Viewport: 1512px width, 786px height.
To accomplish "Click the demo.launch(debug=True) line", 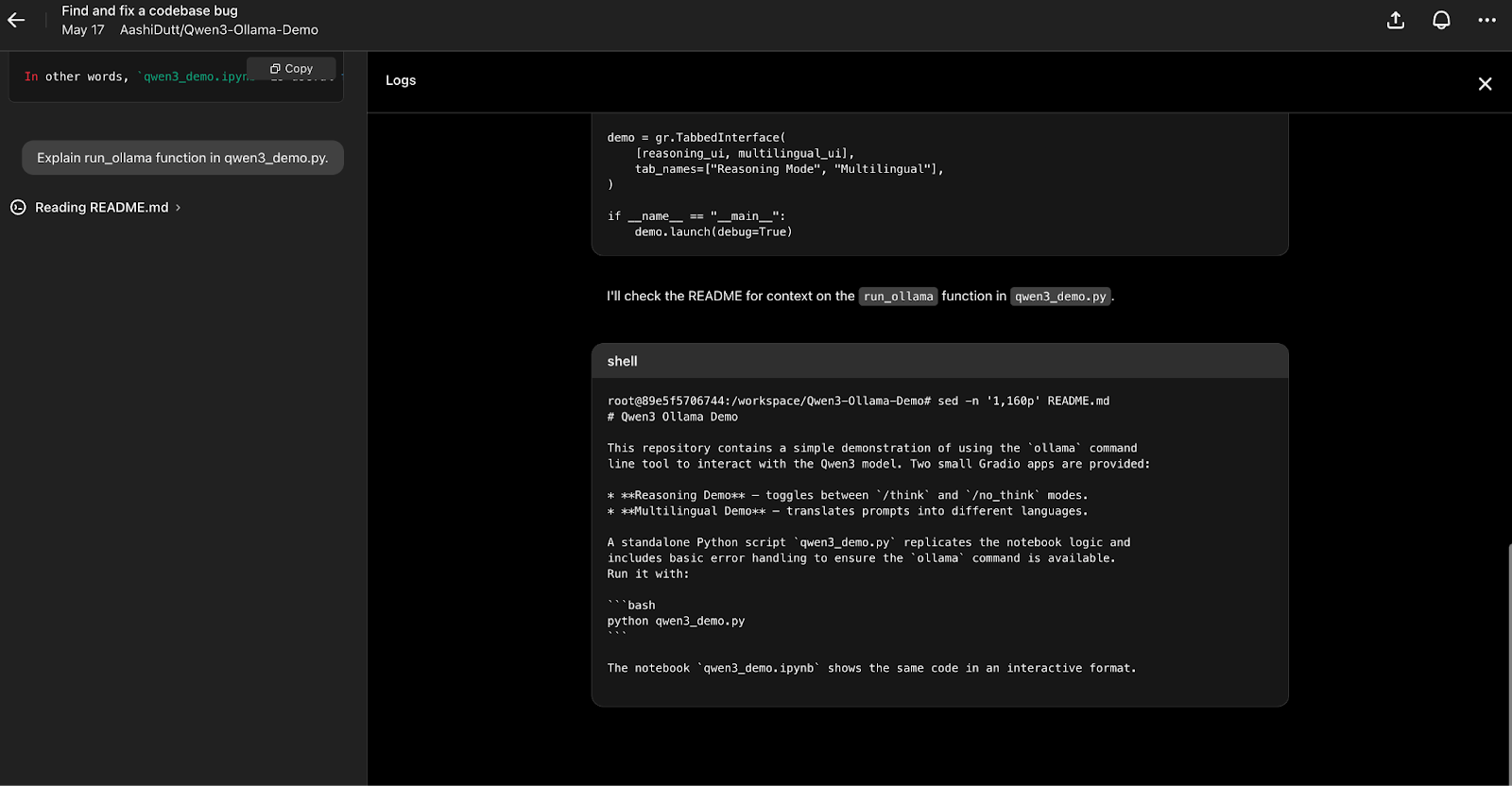I will [713, 231].
